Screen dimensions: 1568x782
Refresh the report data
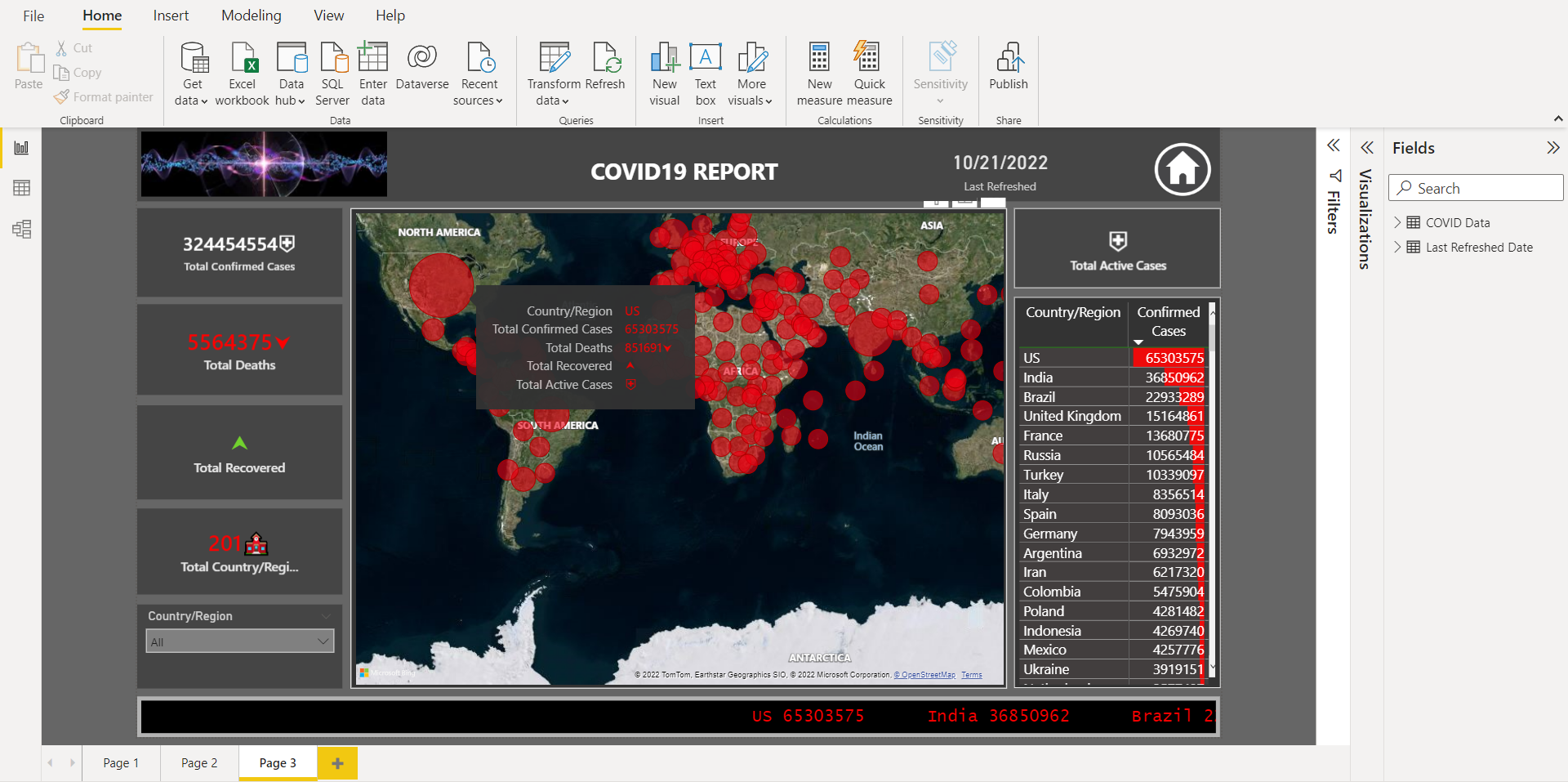click(605, 67)
